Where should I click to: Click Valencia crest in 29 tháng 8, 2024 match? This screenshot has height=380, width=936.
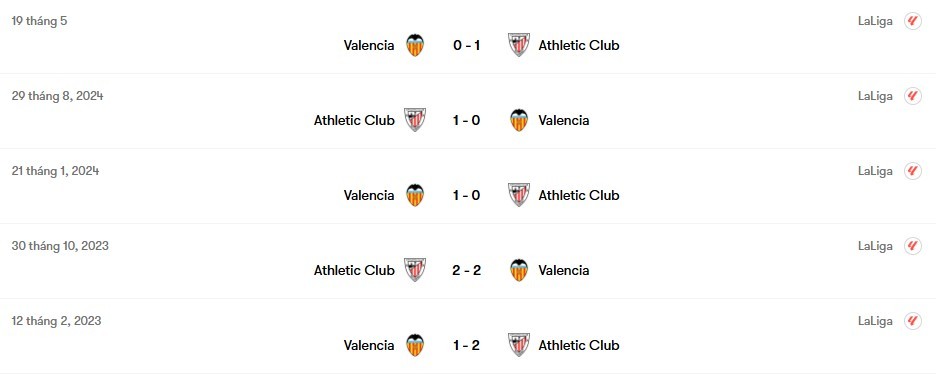[519, 120]
